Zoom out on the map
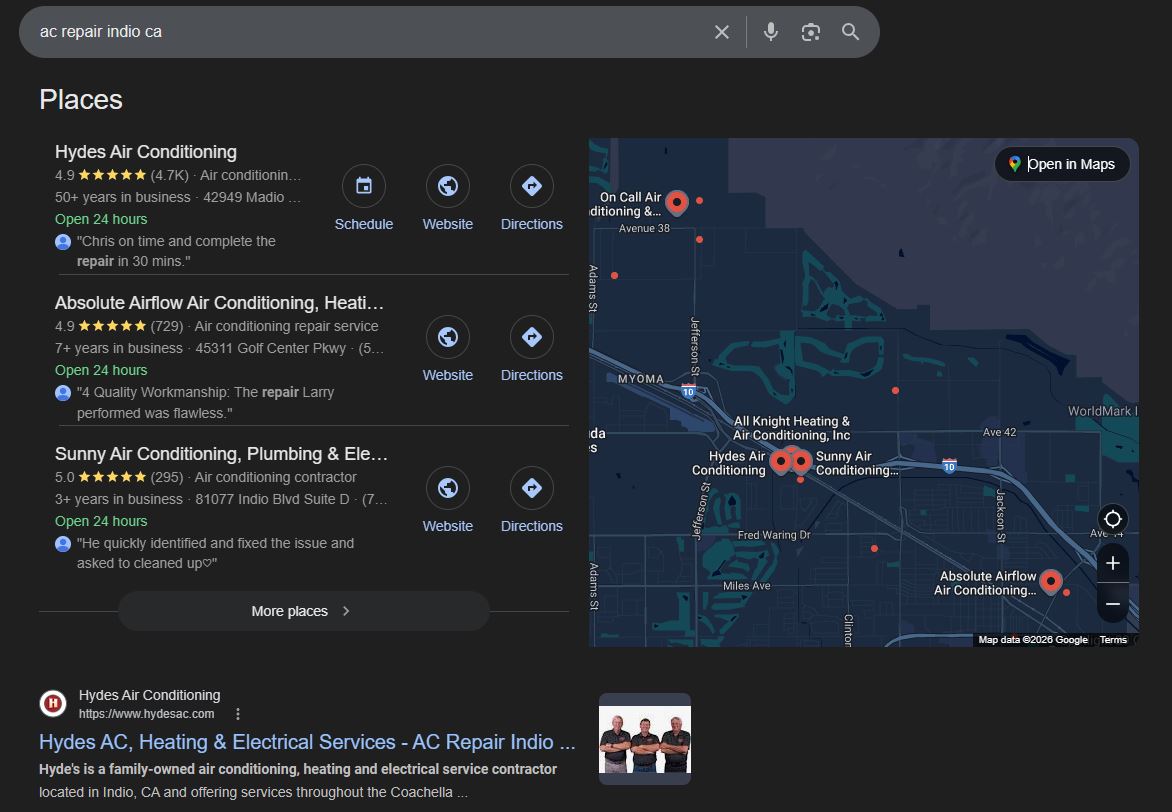The image size is (1172, 812). point(1112,604)
